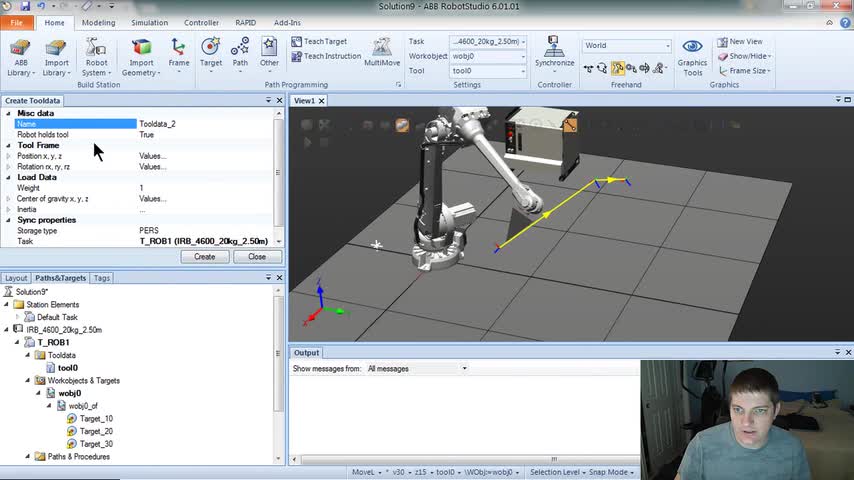The width and height of the screenshot is (854, 480).
Task: Open the MultiMove tool
Action: pos(382,52)
